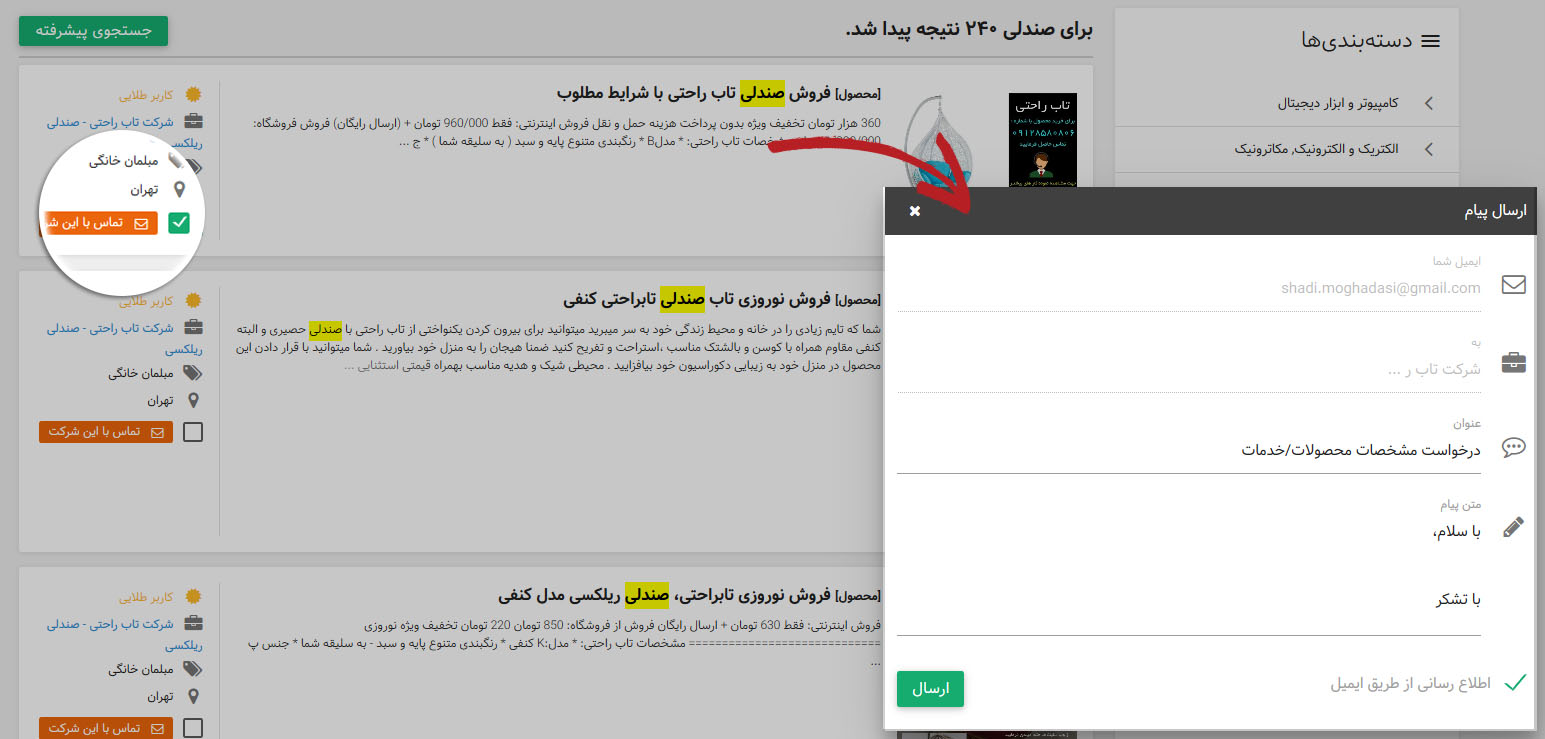Image resolution: width=1545 pixels, height=739 pixels.
Task: Click the hamburger icon next to دسته‌بندی‌ها
Action: click(1431, 41)
